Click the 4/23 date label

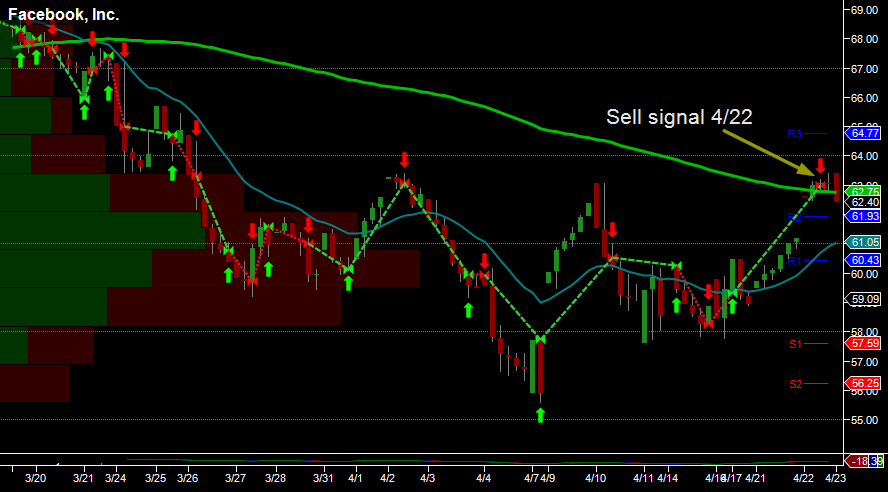pos(835,478)
